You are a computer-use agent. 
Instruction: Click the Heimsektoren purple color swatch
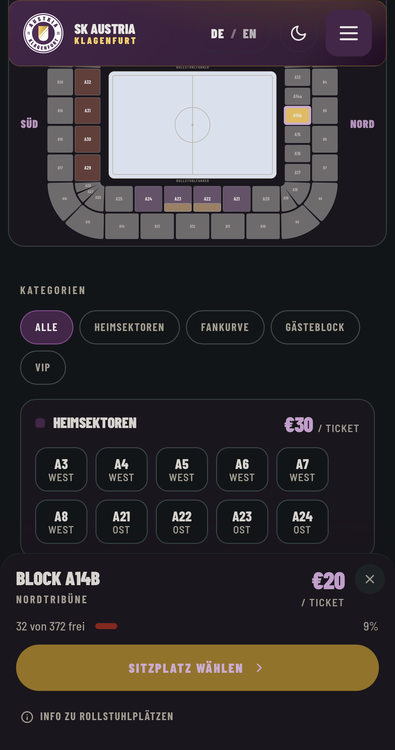(x=40, y=423)
